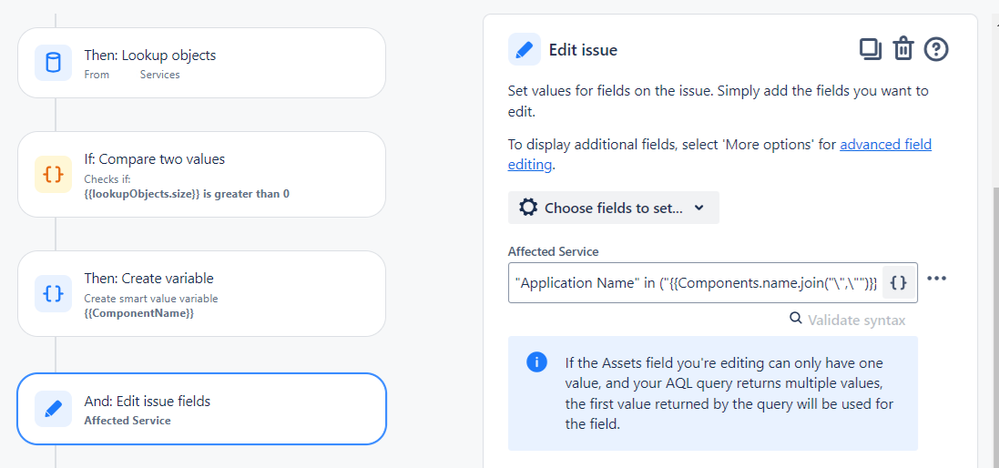Open help for Edit issue action
This screenshot has height=468, width=999.
tap(936, 49)
